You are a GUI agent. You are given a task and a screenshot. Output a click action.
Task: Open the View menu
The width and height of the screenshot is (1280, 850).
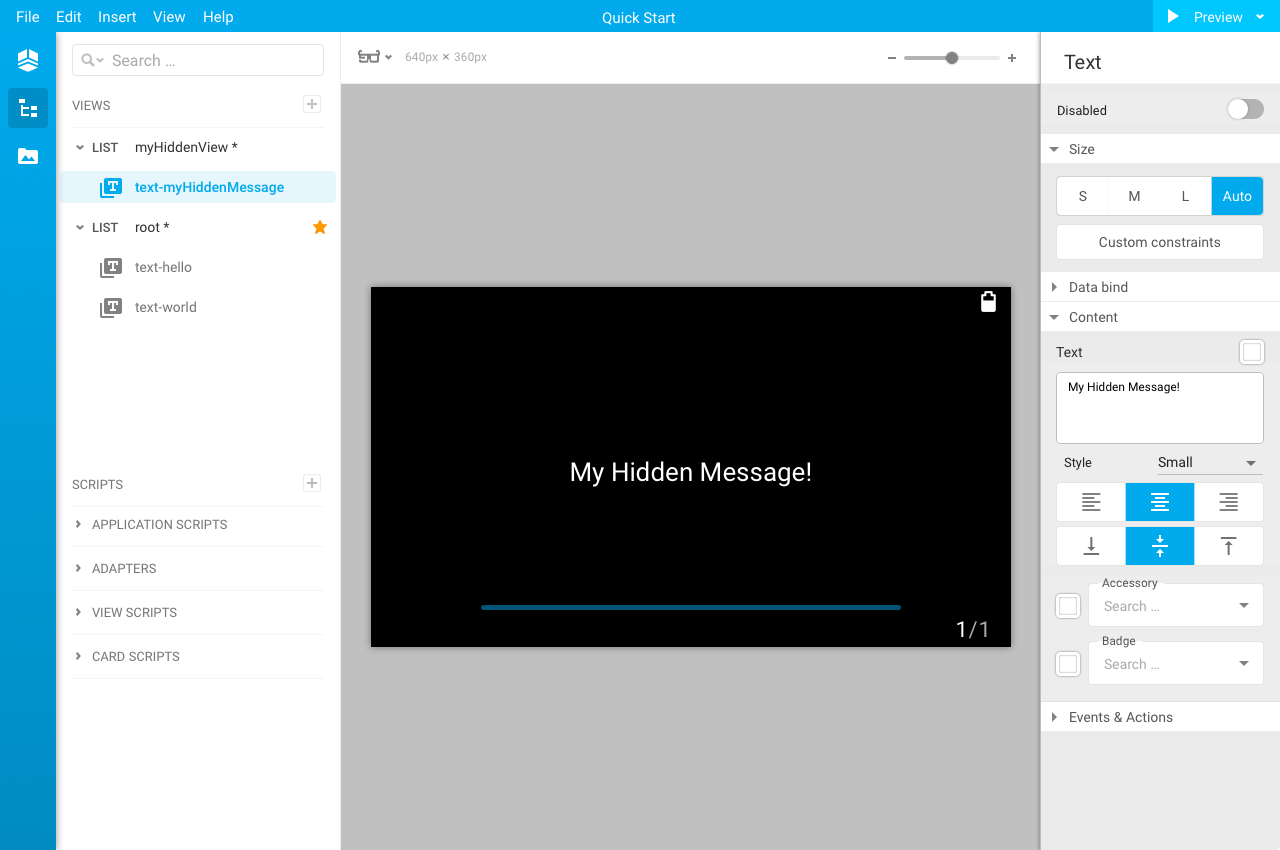click(x=169, y=17)
